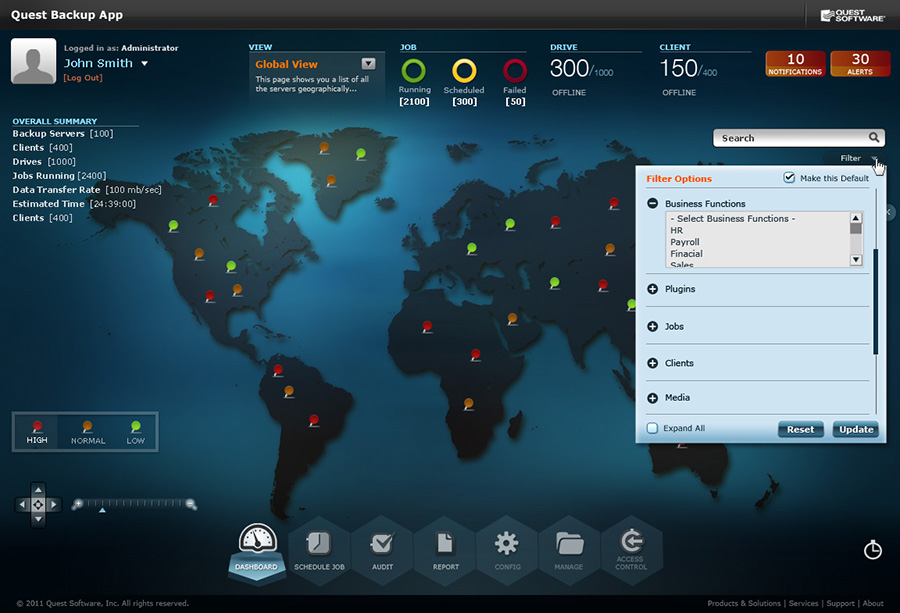The height and width of the screenshot is (613, 900).
Task: Click the search magnifier icon
Action: (874, 138)
